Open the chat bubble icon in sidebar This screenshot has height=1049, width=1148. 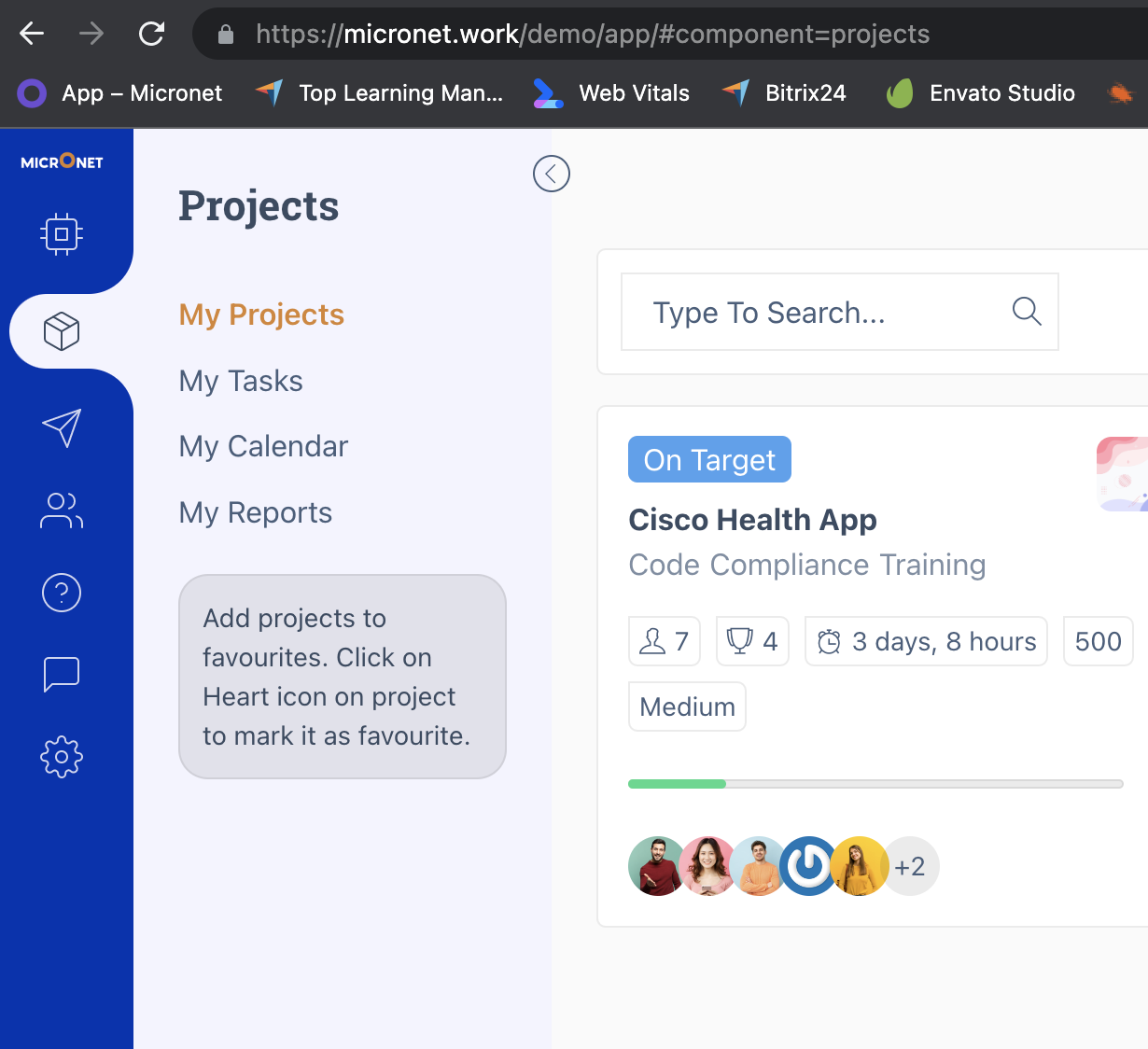click(x=62, y=674)
